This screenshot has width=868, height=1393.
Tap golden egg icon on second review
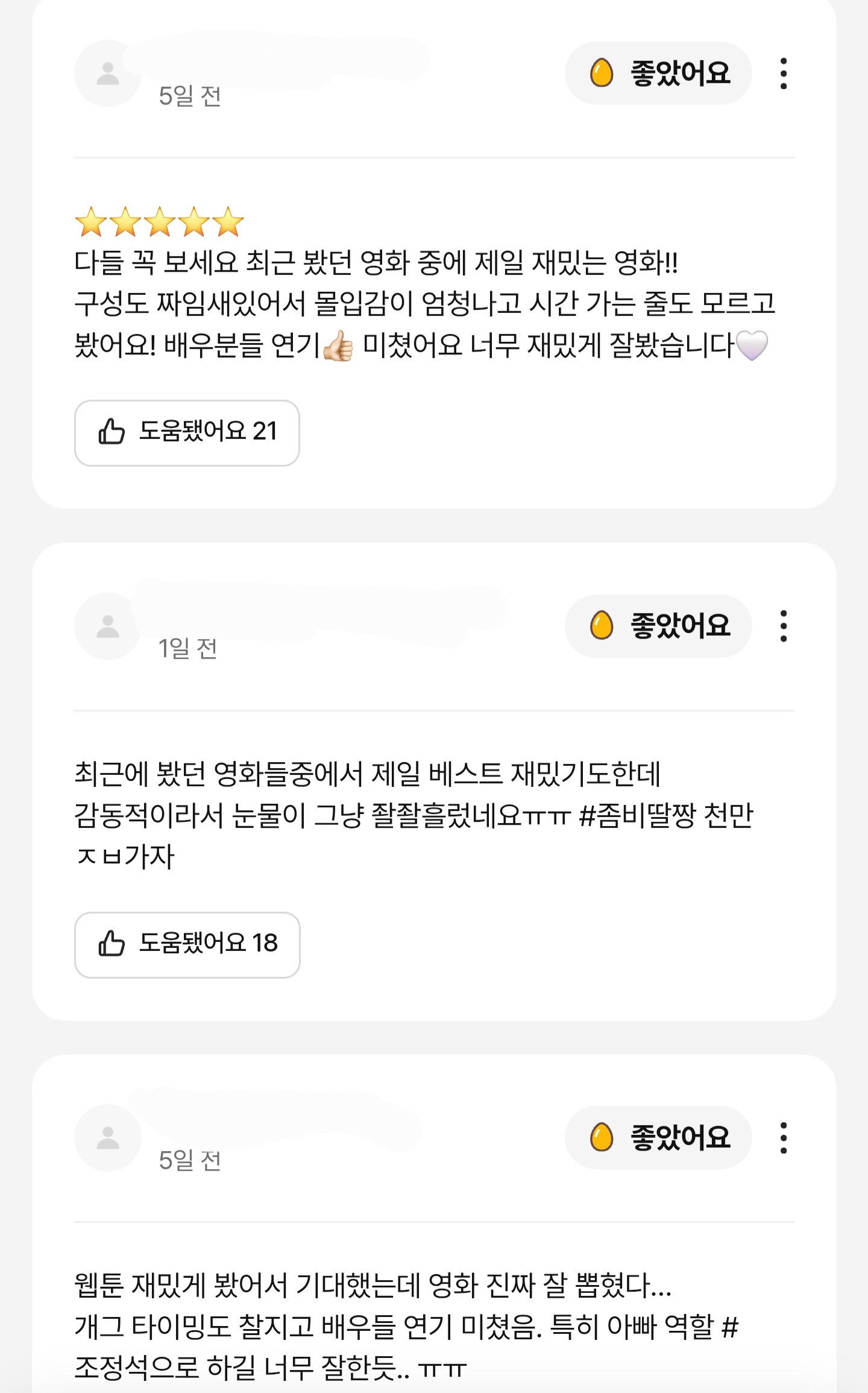[x=601, y=625]
